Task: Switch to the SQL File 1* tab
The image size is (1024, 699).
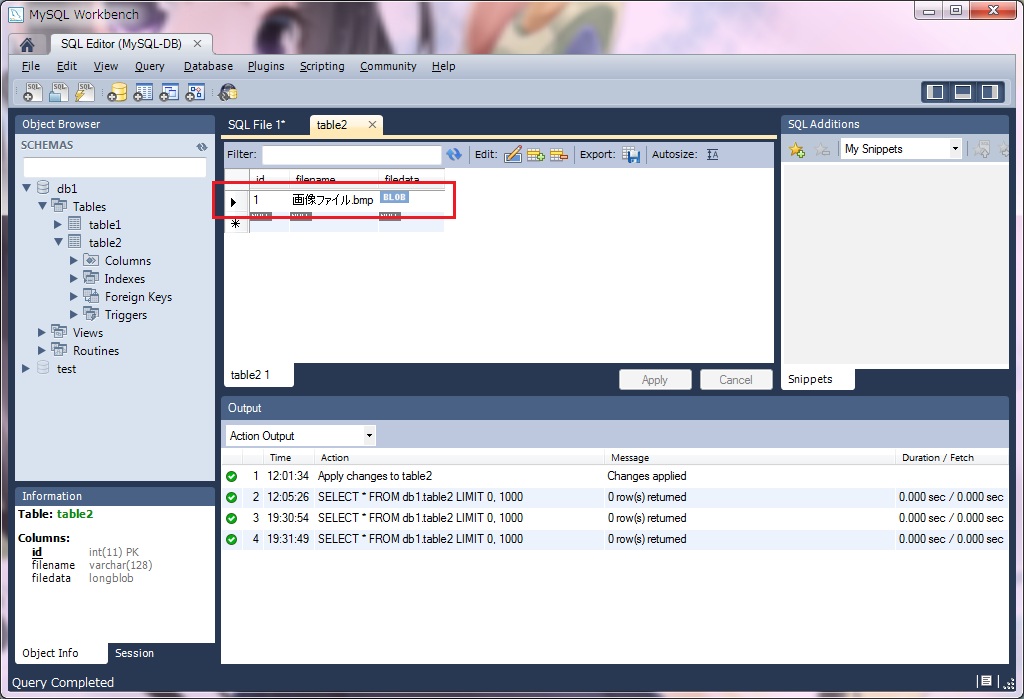Action: [257, 124]
